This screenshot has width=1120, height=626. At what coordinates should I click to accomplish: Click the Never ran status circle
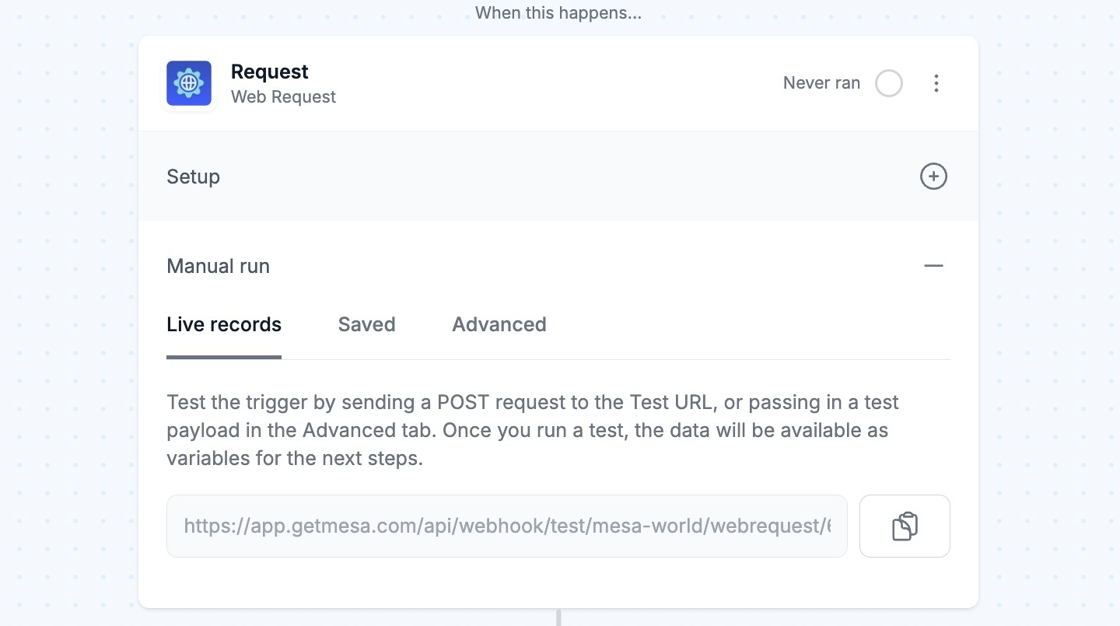pos(889,83)
